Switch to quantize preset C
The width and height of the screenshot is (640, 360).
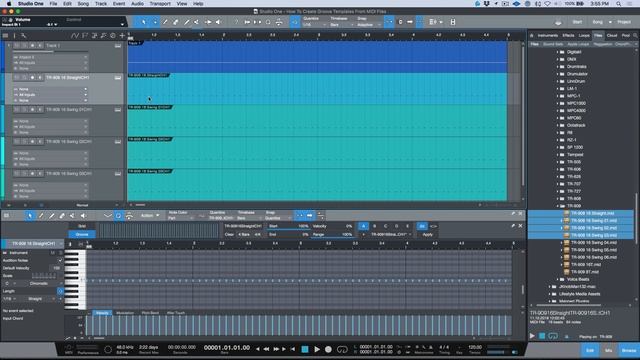385,226
